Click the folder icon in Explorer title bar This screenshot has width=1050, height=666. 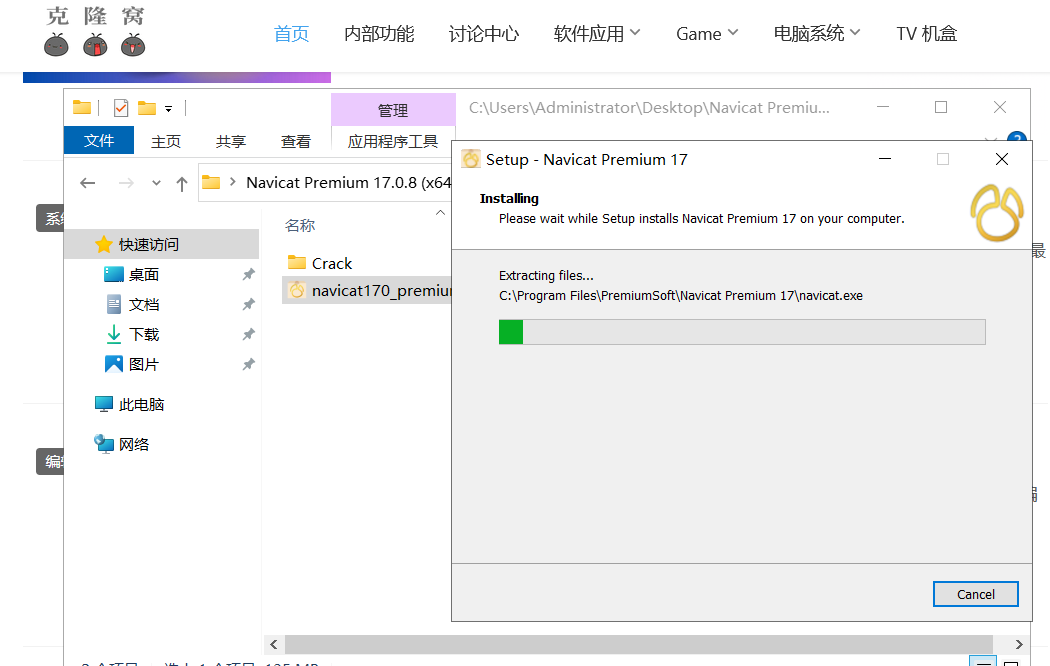[82, 107]
